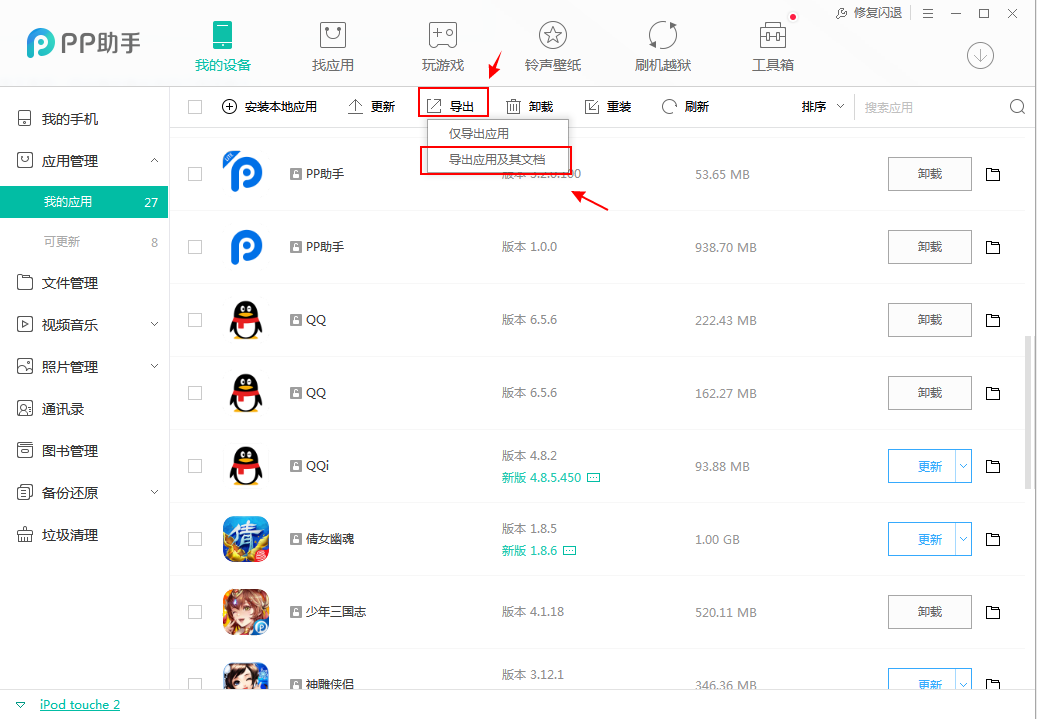Open the 刷机越狱 jailbreak tool
The height and width of the screenshot is (719, 1037).
(x=662, y=45)
